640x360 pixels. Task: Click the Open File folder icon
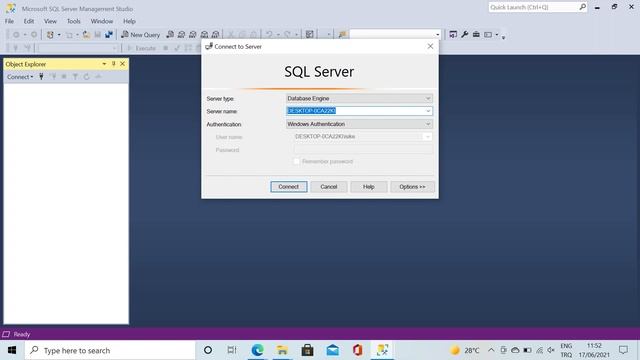coord(86,35)
